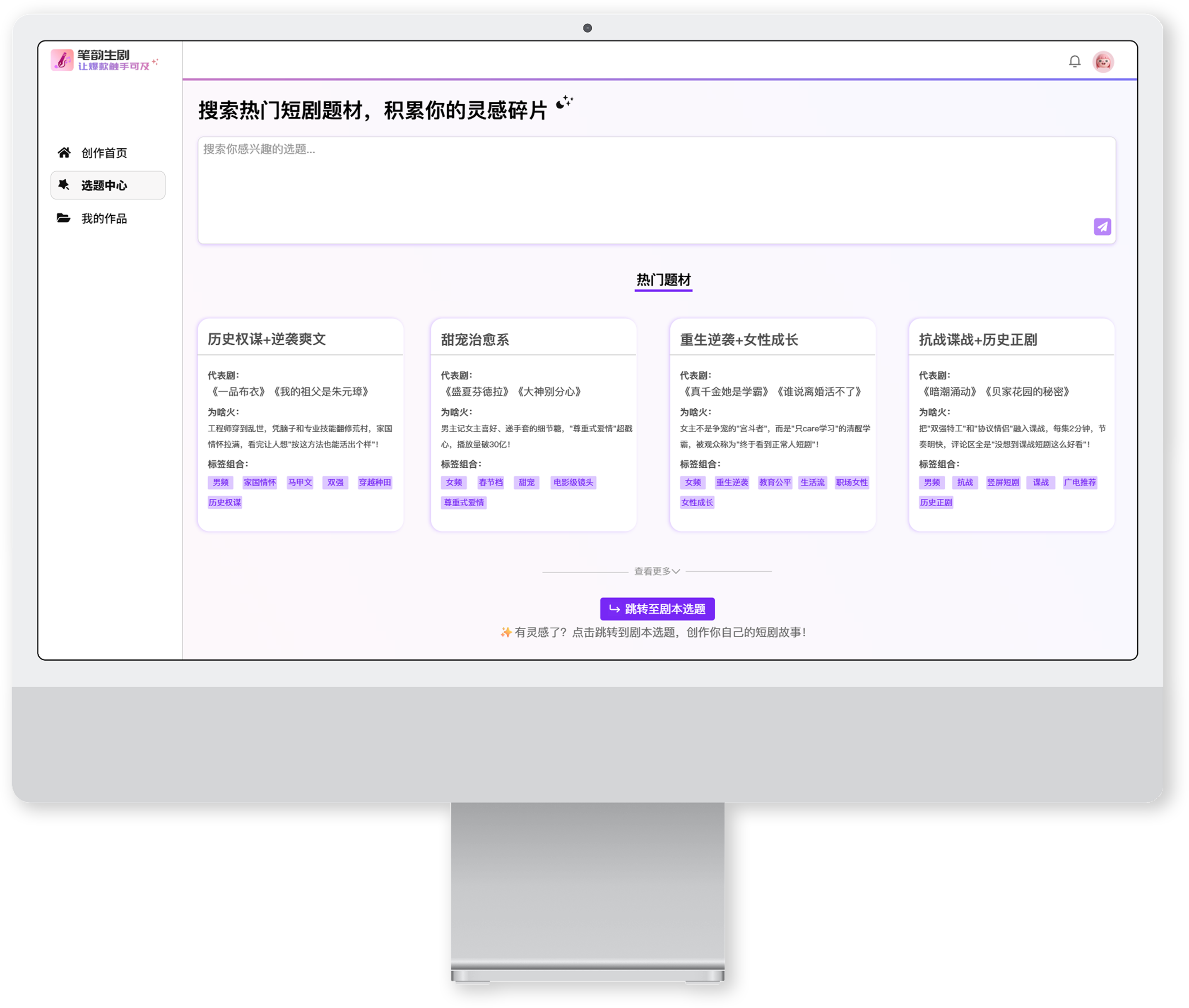Open the 甜宠治愈系 card title
This screenshot has height=1008, width=1189.
pyautogui.click(x=475, y=339)
